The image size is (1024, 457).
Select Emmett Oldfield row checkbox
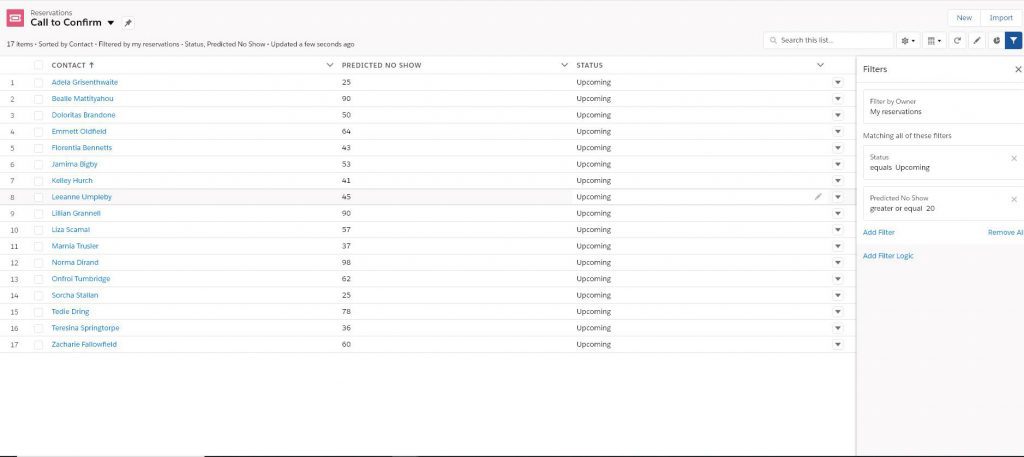(39, 131)
